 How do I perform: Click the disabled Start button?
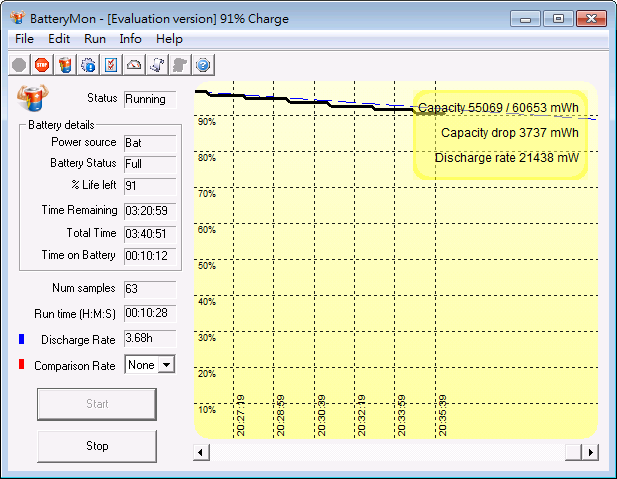[x=97, y=404]
